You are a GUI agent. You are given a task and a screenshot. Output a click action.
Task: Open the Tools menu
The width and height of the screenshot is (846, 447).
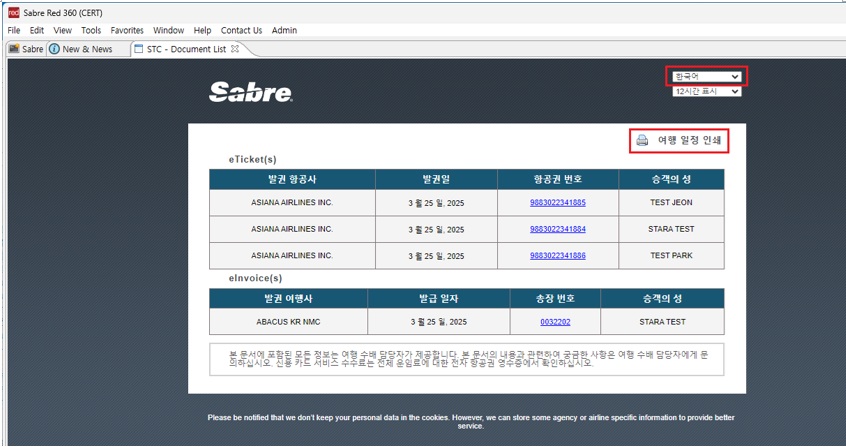click(91, 30)
